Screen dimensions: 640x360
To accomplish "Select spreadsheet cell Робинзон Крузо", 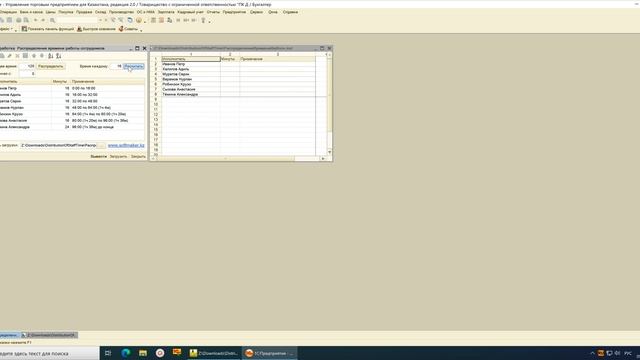I will coord(191,84).
